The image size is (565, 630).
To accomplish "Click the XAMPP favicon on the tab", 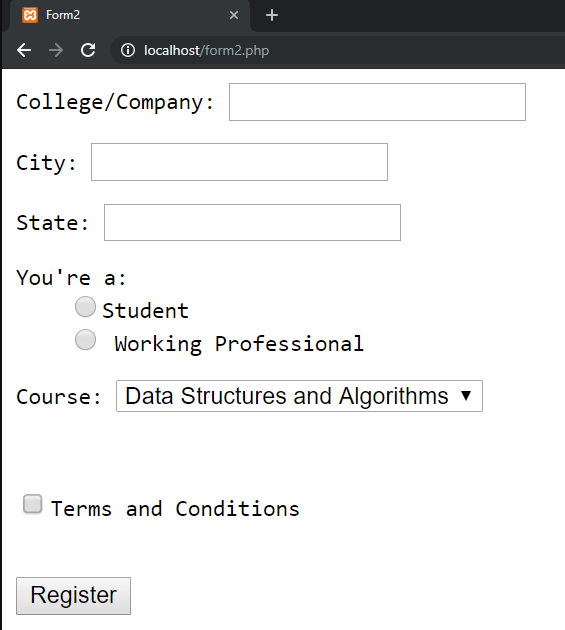I will 30,15.
